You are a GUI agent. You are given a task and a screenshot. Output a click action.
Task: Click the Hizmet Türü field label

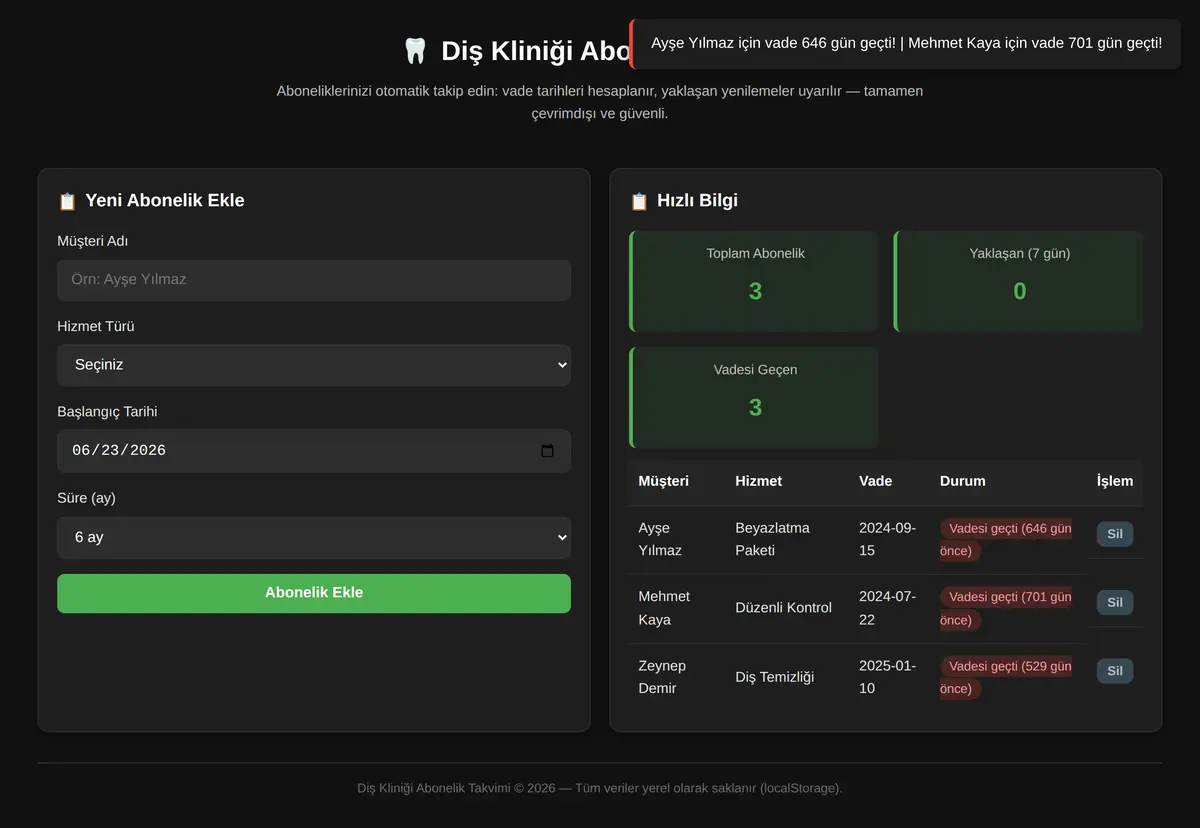point(96,327)
